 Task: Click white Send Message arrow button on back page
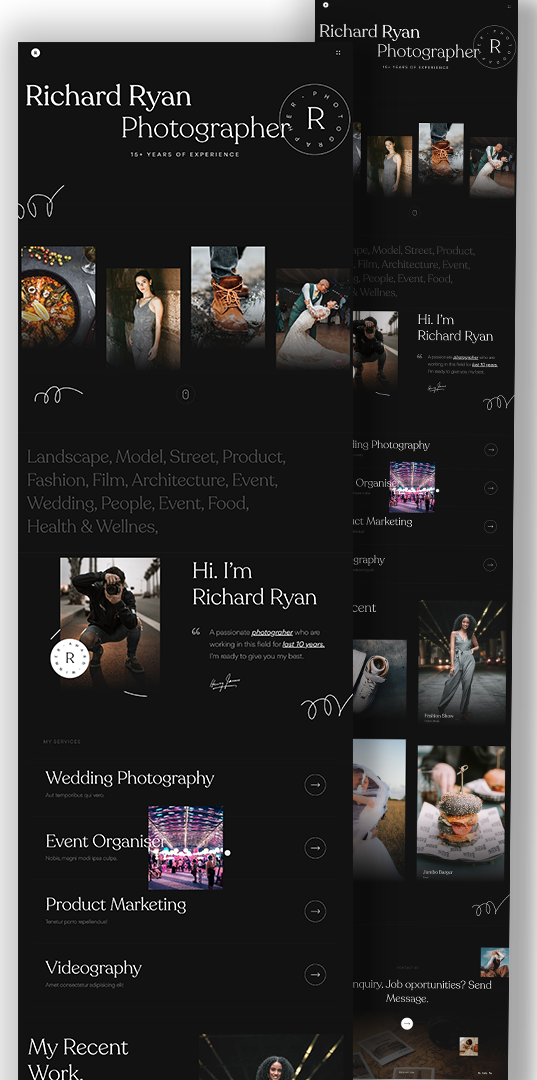point(407,1024)
